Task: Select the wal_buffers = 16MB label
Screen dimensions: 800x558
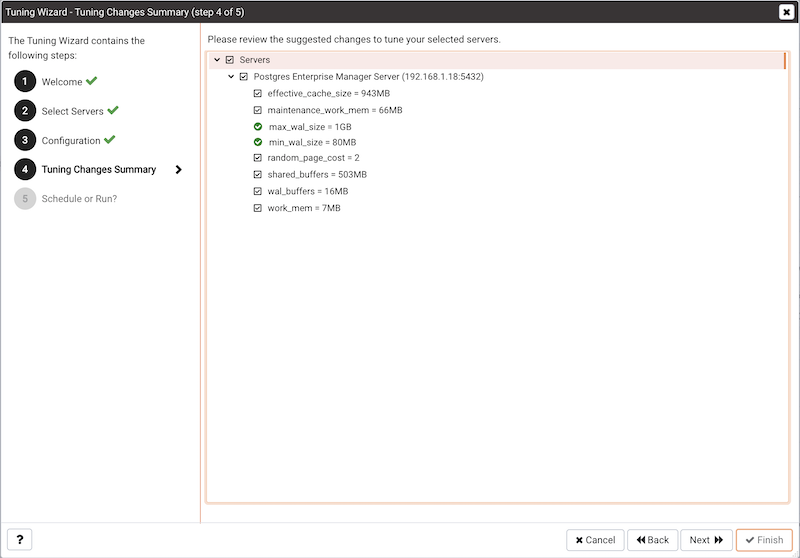Action: click(x=308, y=191)
